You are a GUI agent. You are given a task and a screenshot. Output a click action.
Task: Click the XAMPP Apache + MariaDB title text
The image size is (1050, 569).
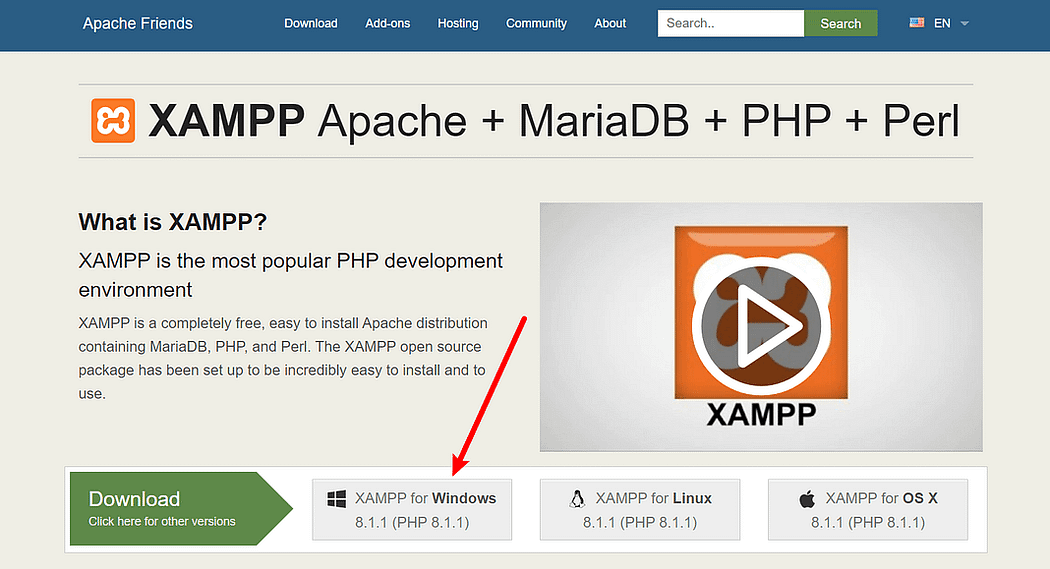(x=554, y=121)
